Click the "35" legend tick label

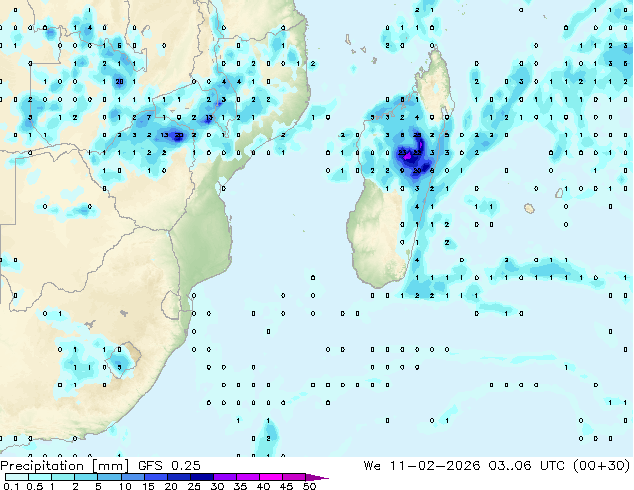tap(240, 486)
